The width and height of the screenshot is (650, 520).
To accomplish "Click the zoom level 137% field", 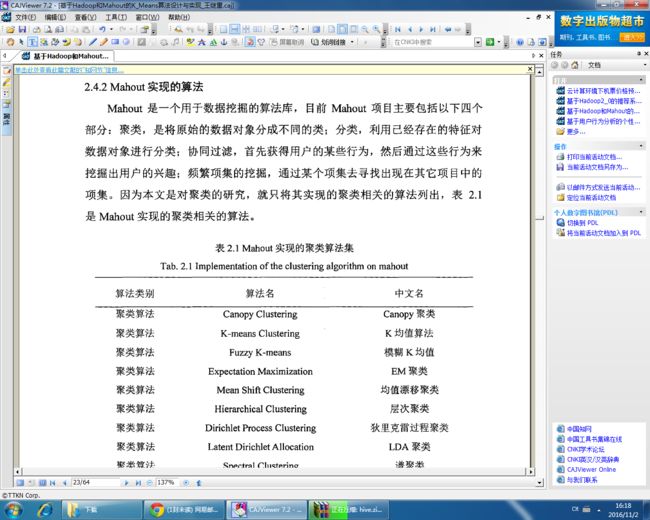I will 167,482.
